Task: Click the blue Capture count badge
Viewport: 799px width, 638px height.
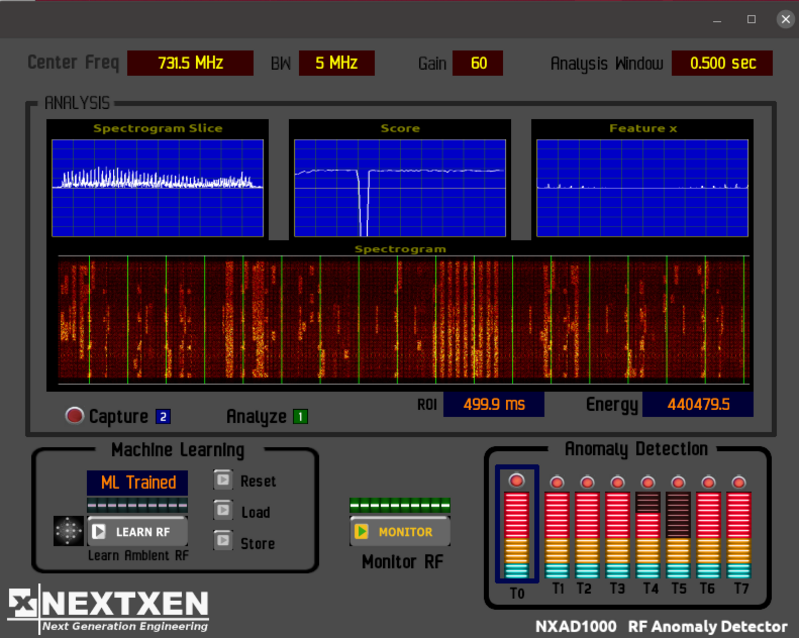Action: [x=163, y=417]
